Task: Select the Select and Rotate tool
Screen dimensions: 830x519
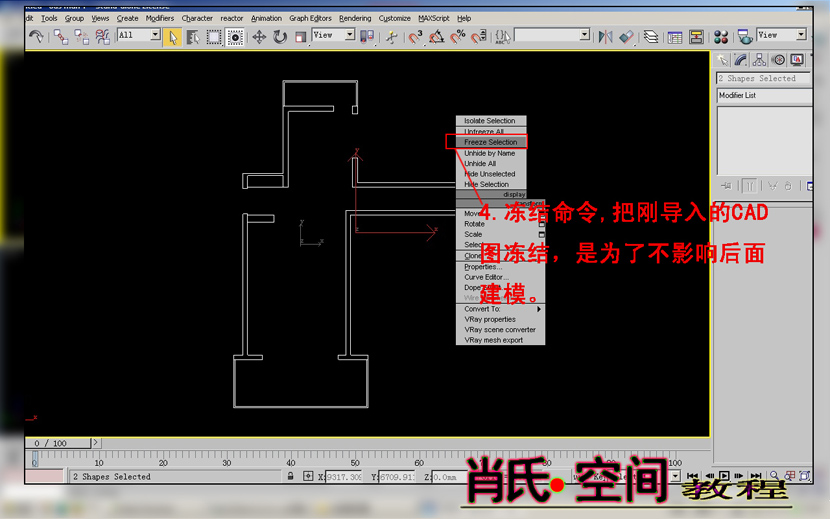Action: pos(279,37)
